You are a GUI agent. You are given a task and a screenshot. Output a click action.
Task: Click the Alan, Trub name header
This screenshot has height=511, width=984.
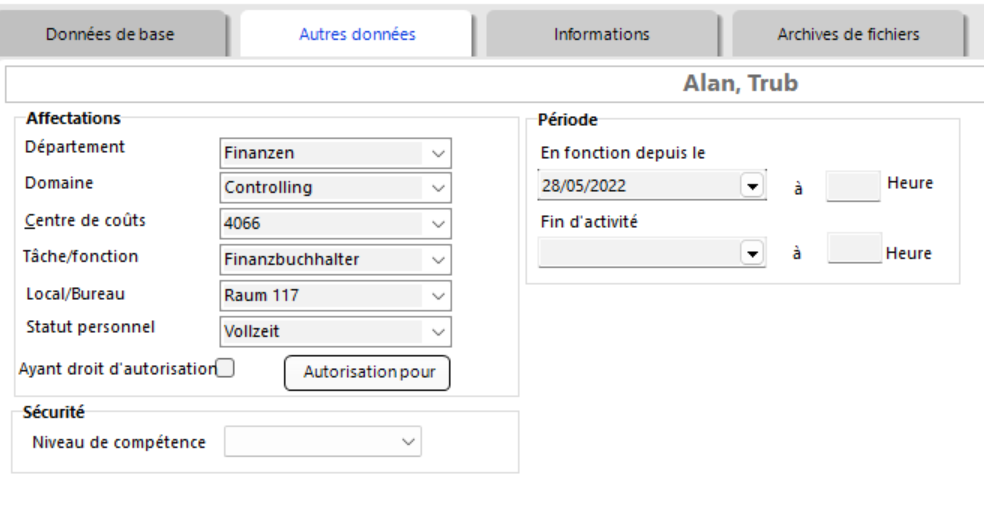(x=740, y=84)
